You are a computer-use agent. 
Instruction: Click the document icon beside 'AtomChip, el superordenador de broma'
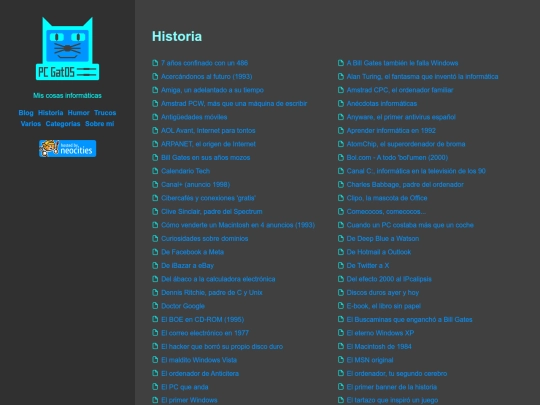341,144
